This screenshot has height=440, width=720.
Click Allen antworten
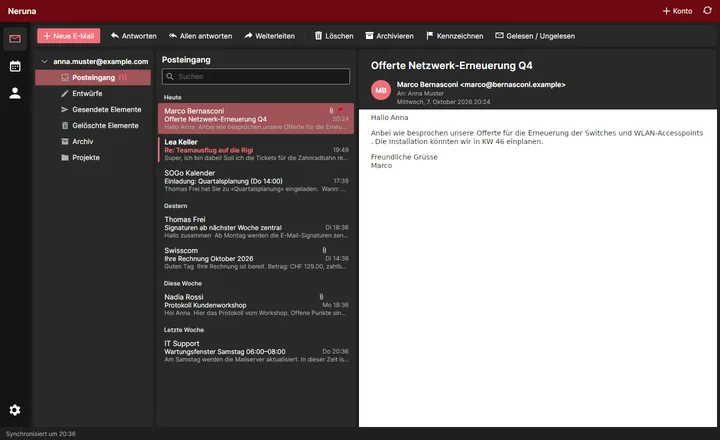[x=200, y=36]
